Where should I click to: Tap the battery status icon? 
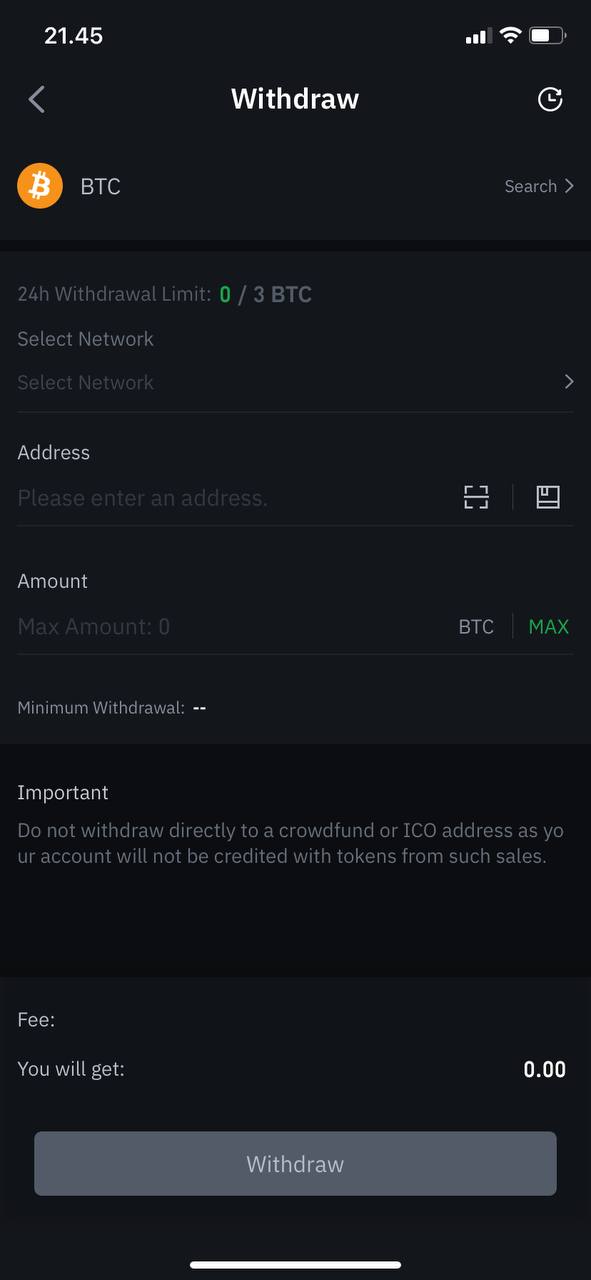548,36
